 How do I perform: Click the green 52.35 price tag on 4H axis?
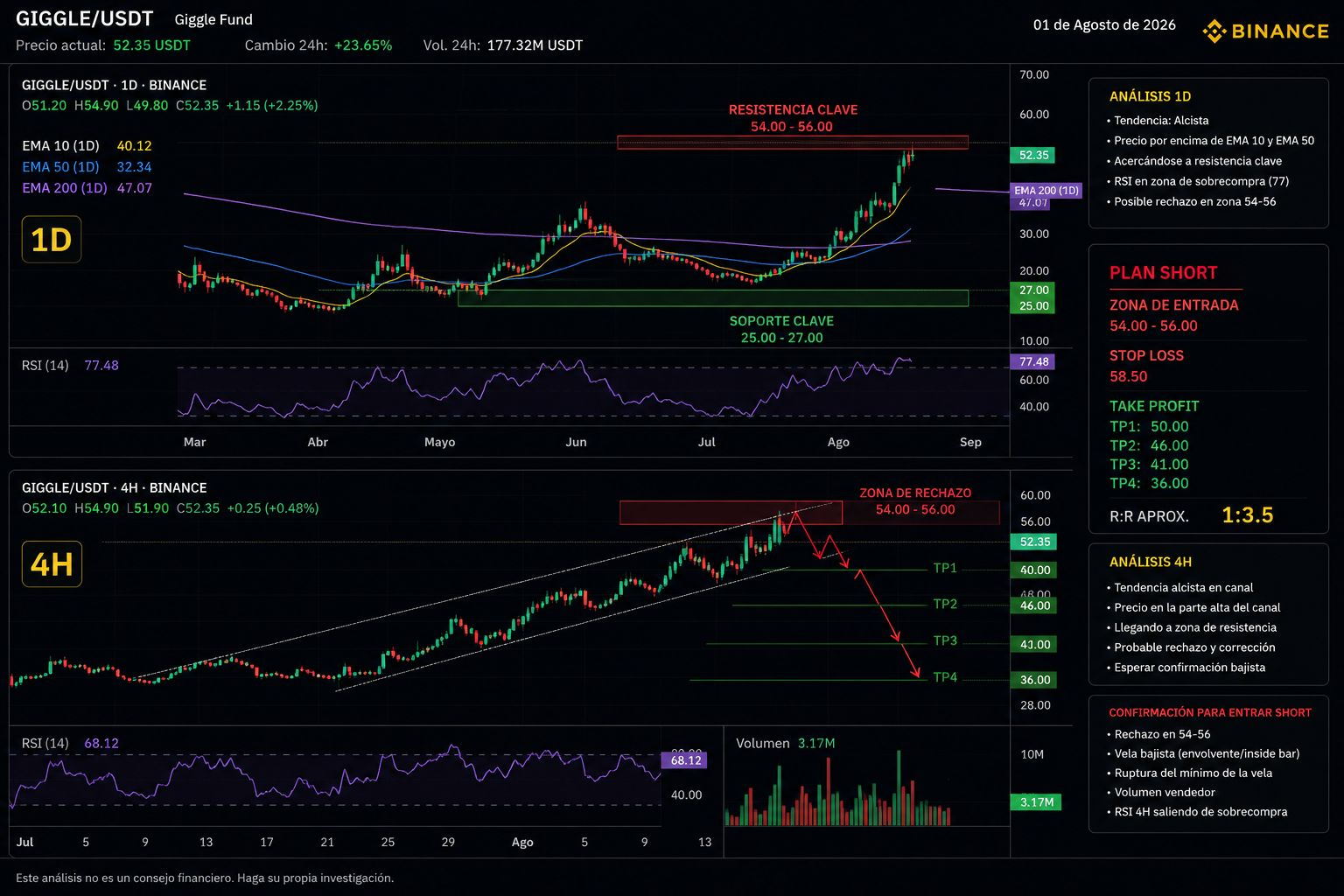tap(1033, 542)
